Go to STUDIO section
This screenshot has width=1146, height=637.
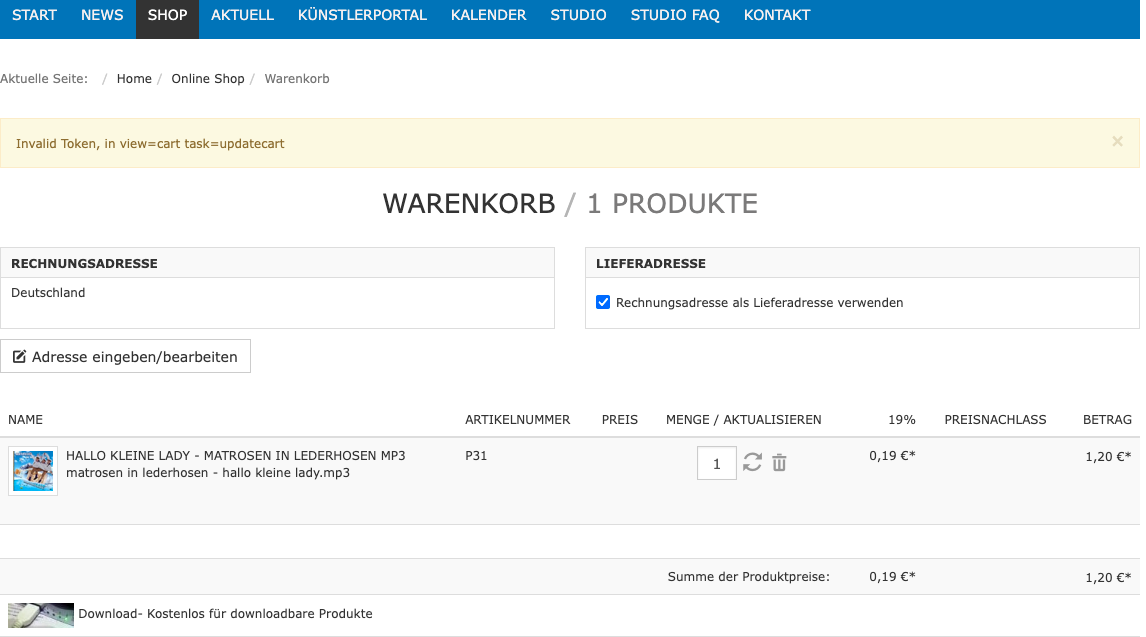click(578, 15)
